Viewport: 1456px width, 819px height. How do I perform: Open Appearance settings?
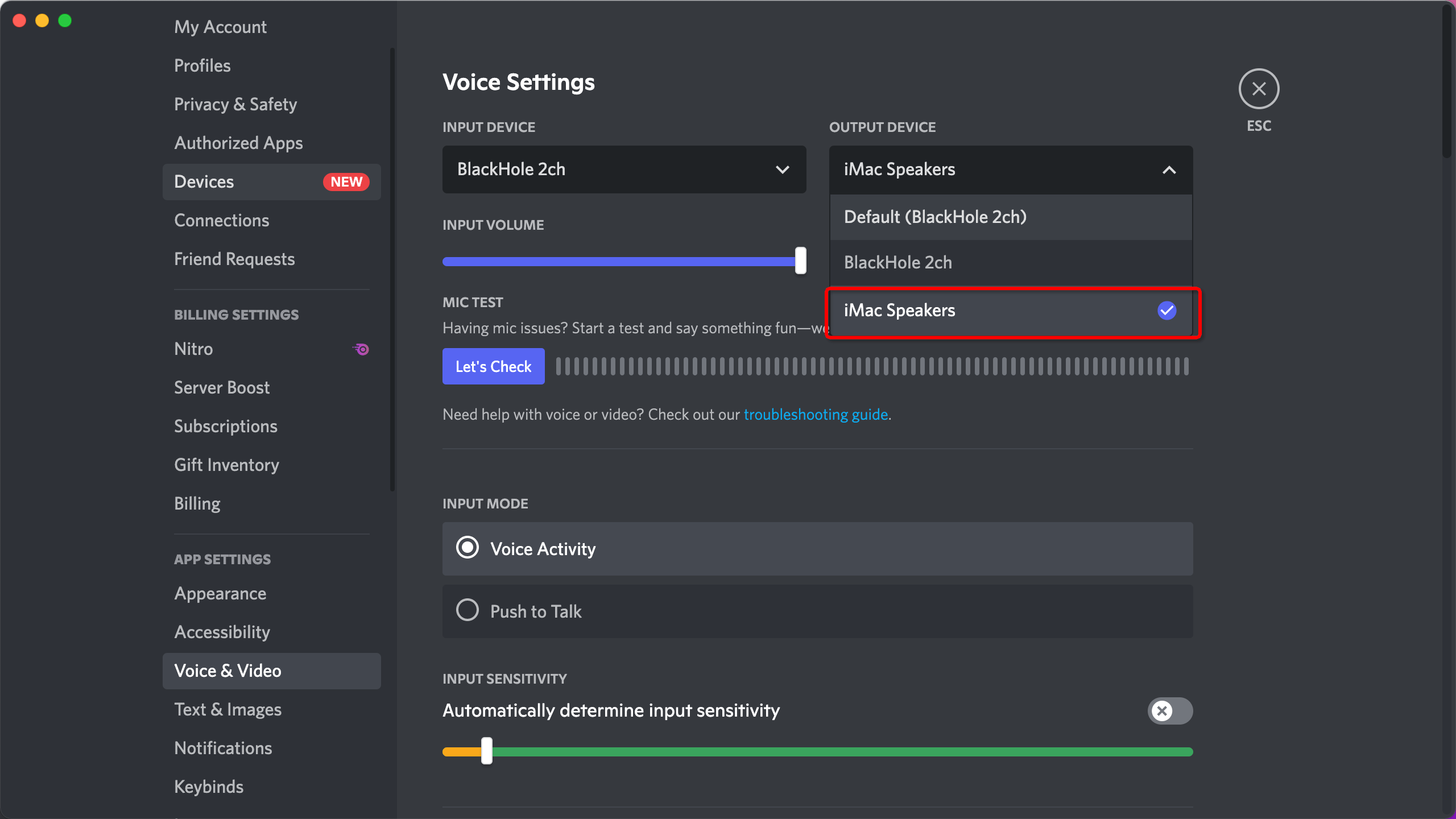click(x=219, y=593)
